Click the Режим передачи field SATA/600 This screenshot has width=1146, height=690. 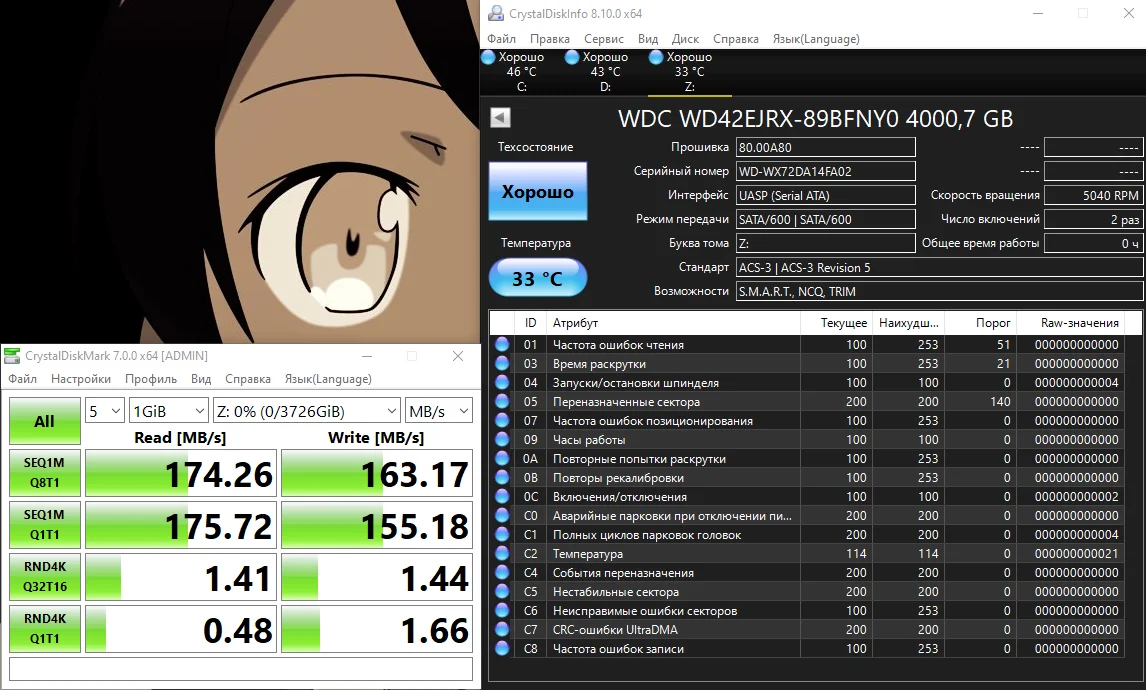tap(826, 219)
